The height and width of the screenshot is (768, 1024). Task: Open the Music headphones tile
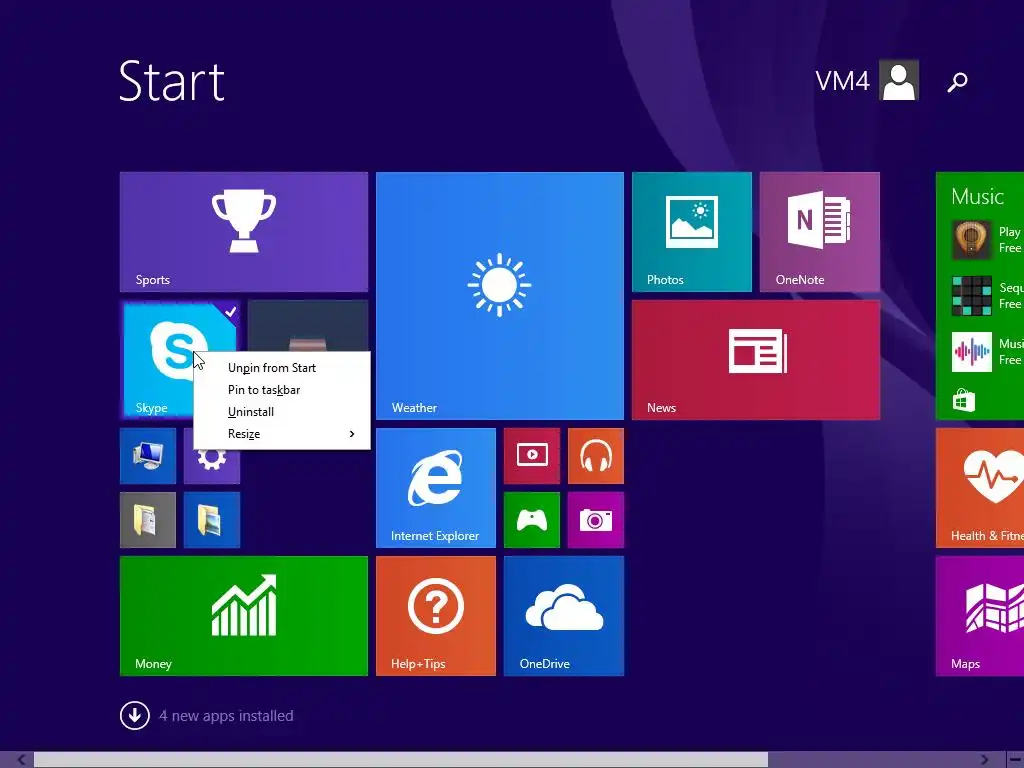pos(596,456)
